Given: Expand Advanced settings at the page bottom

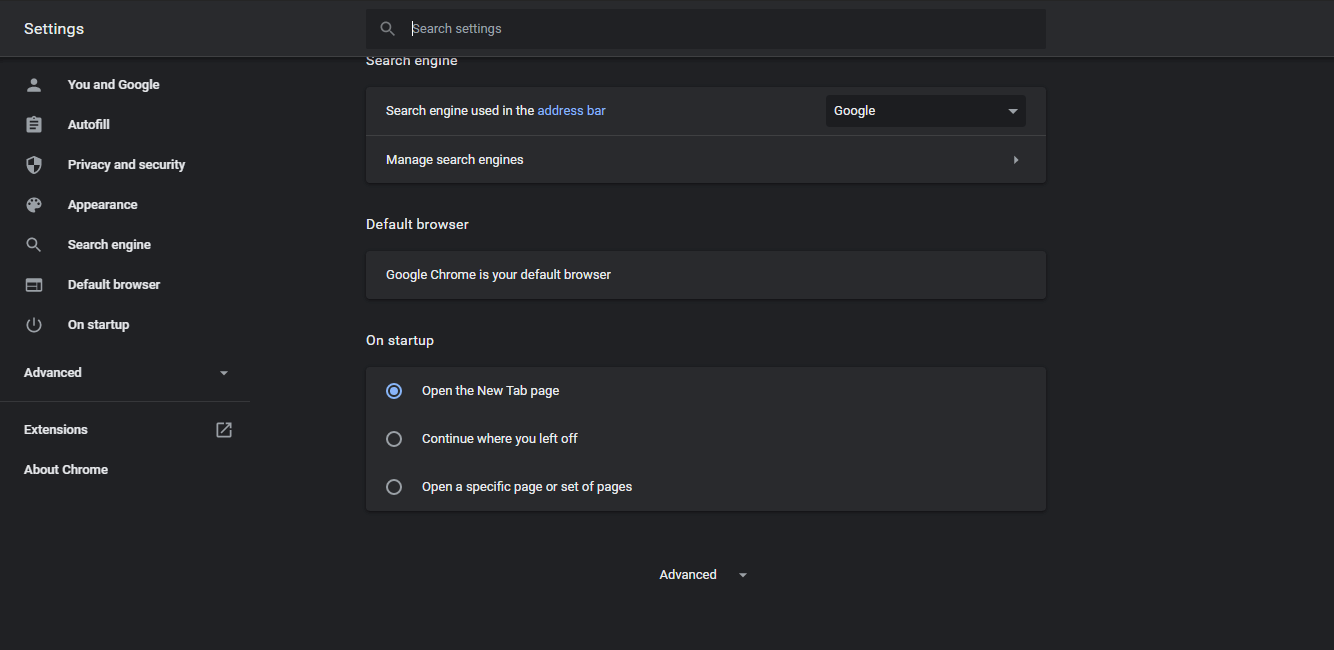Looking at the screenshot, I should point(703,575).
